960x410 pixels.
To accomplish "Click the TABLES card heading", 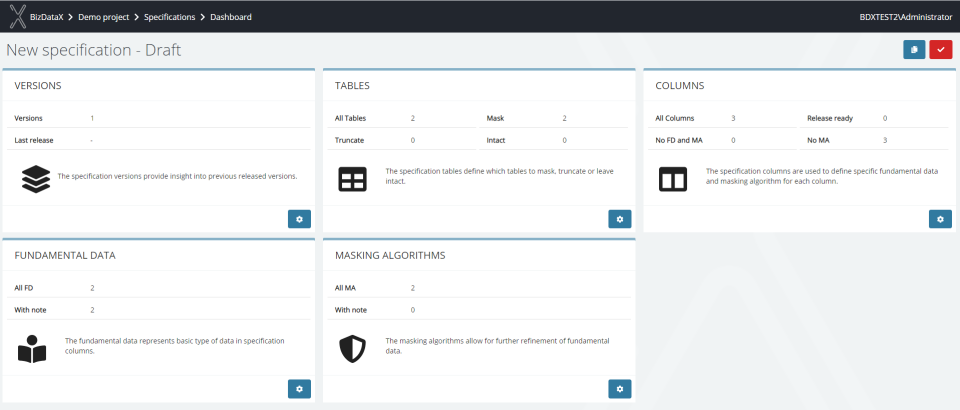I will pyautogui.click(x=352, y=86).
